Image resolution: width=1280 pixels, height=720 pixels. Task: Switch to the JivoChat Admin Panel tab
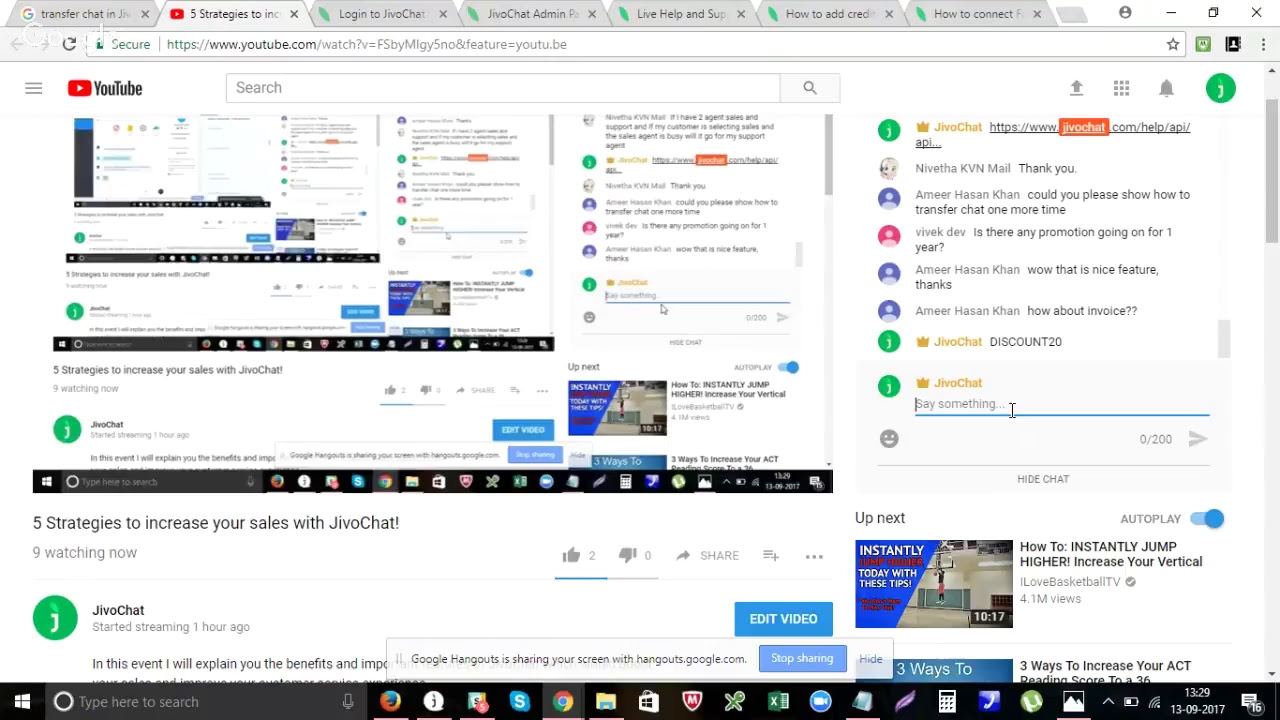click(x=530, y=14)
